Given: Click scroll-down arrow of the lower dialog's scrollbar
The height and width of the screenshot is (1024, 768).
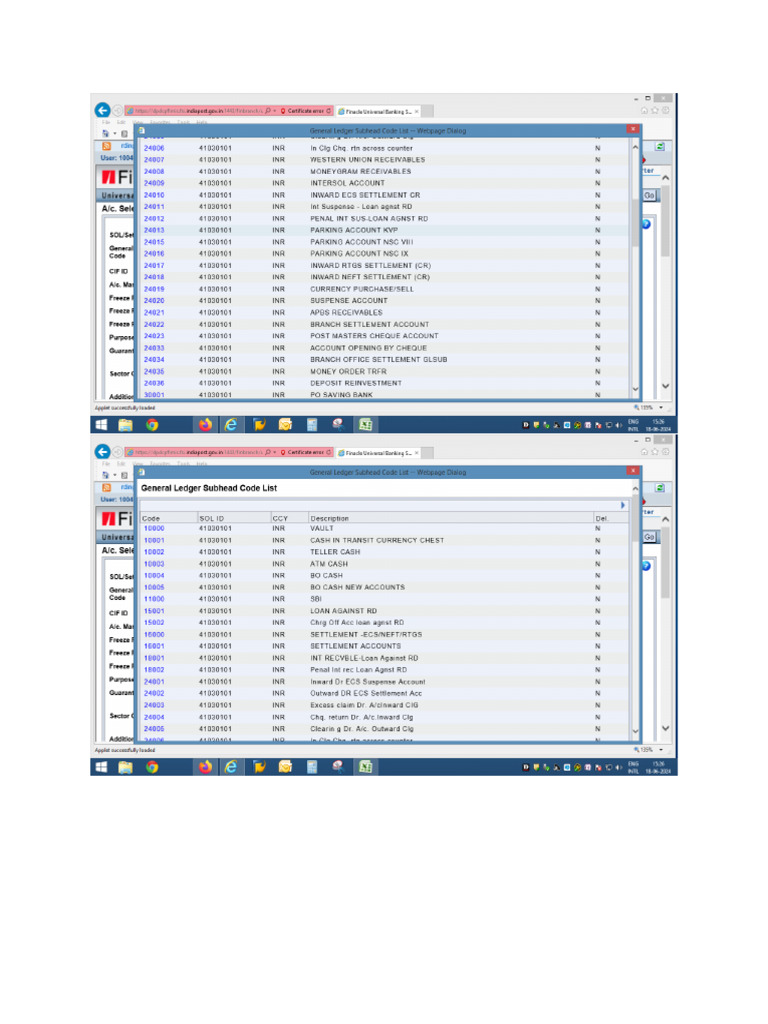Looking at the screenshot, I should 635,731.
